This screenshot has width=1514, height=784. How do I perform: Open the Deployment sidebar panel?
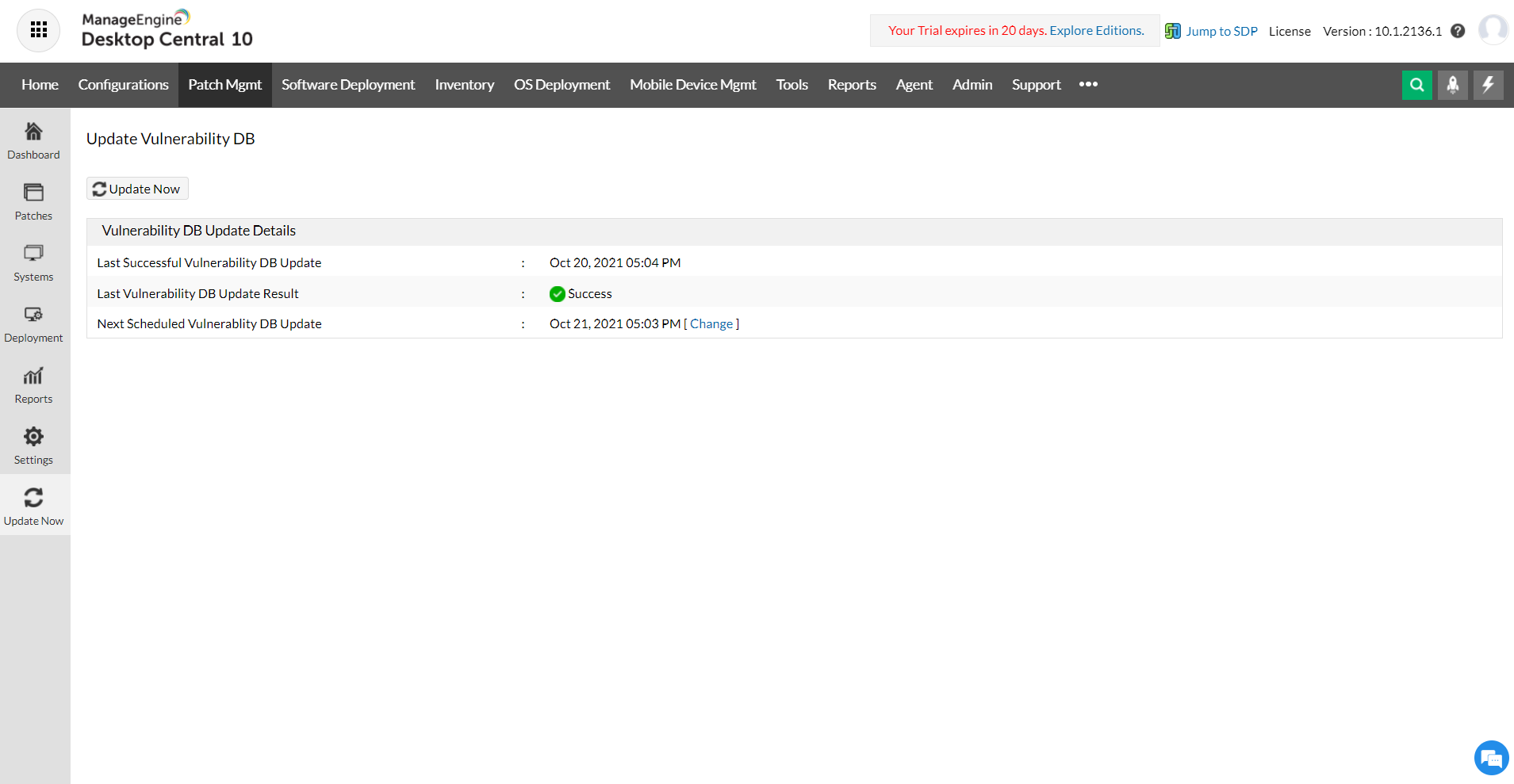(x=33, y=323)
